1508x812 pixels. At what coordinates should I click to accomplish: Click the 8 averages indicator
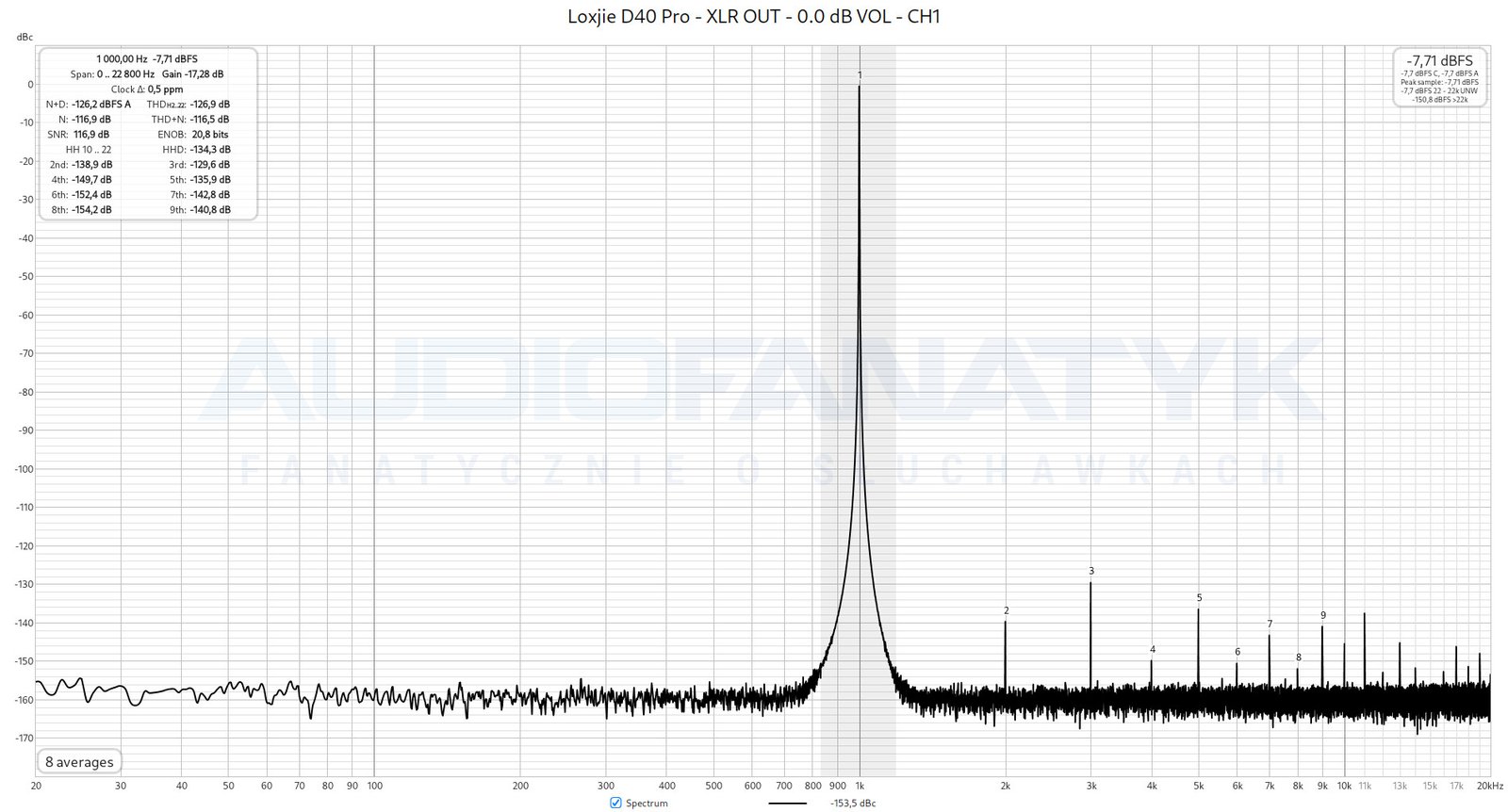[79, 762]
